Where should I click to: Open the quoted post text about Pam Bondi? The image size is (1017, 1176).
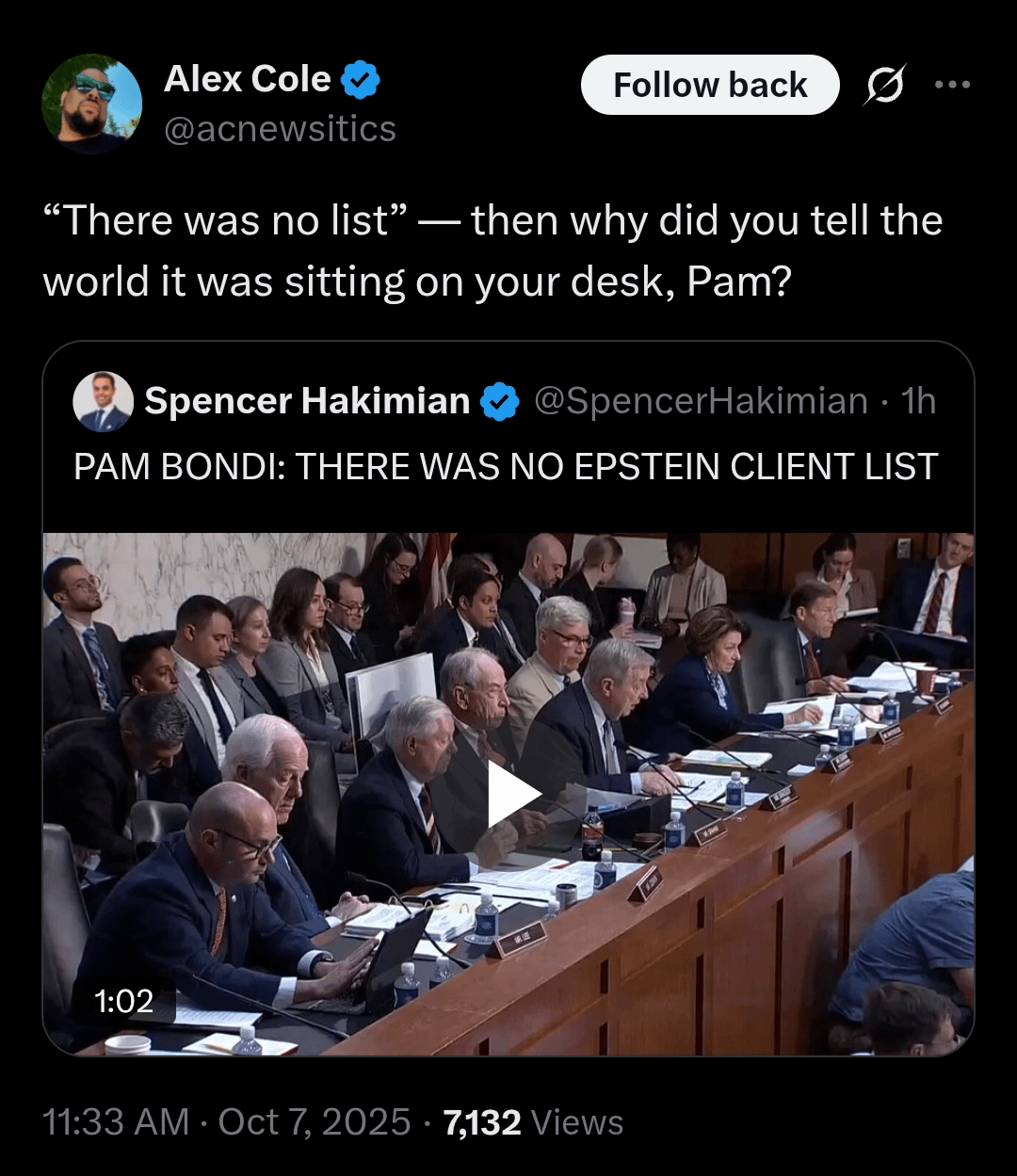tap(506, 467)
